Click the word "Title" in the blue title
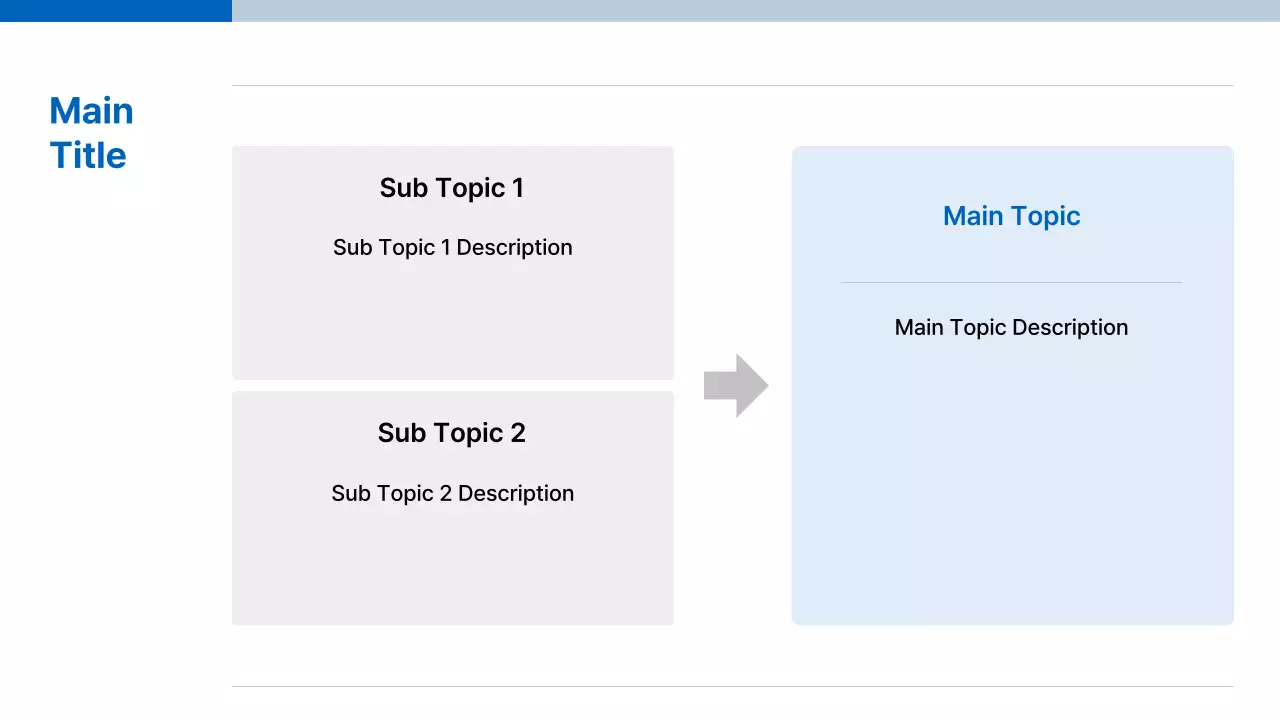Viewport: 1280px width, 720px height. [x=88, y=156]
